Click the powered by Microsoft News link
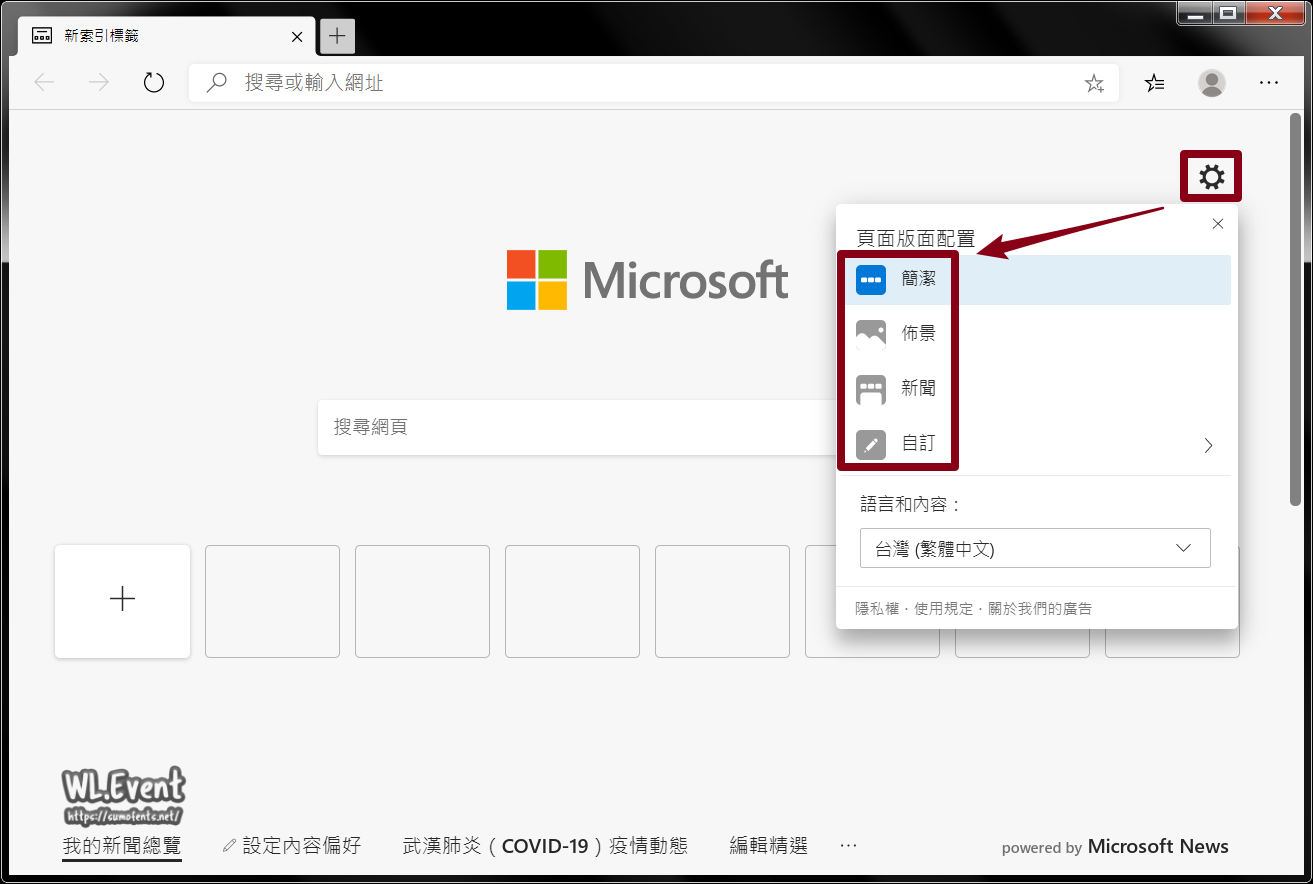1313x884 pixels. pyautogui.click(x=1115, y=847)
